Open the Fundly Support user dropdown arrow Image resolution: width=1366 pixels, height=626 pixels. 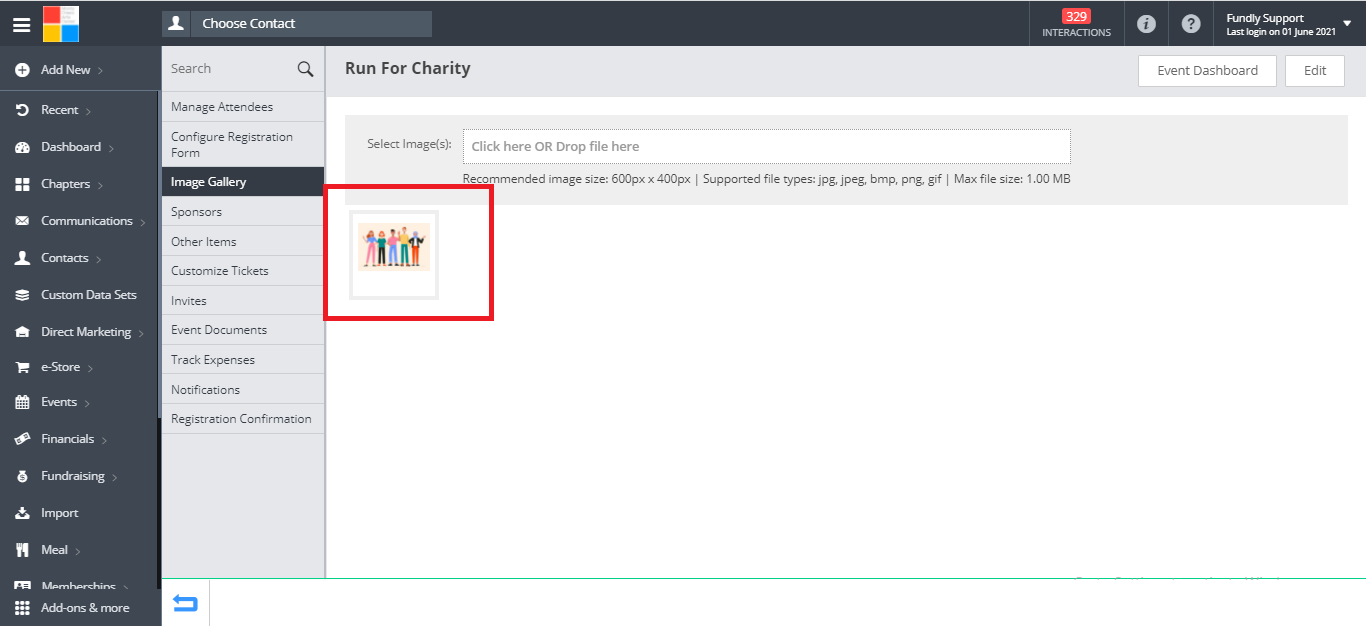pyautogui.click(x=1347, y=23)
